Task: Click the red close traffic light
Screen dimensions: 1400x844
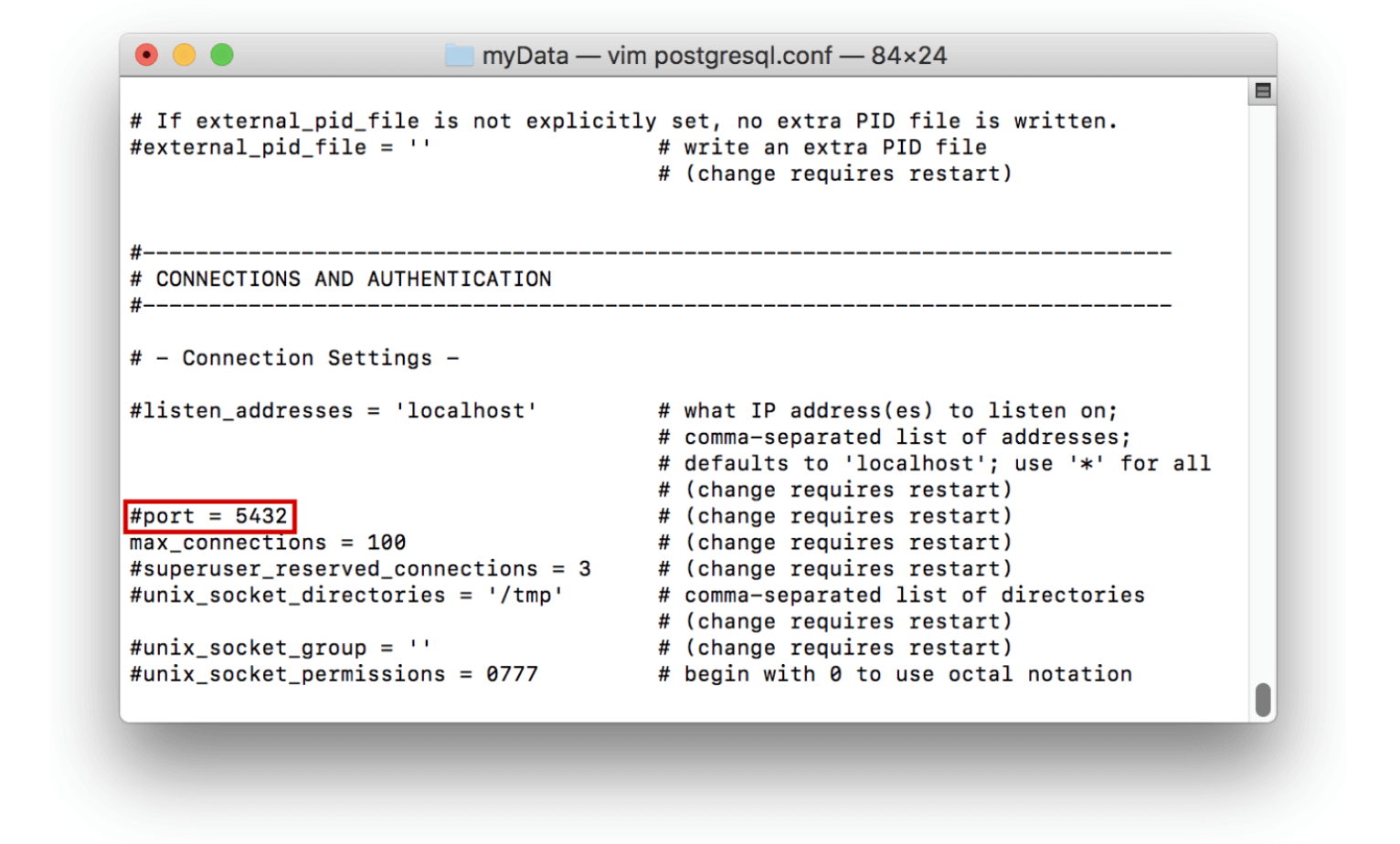Action: tap(145, 55)
